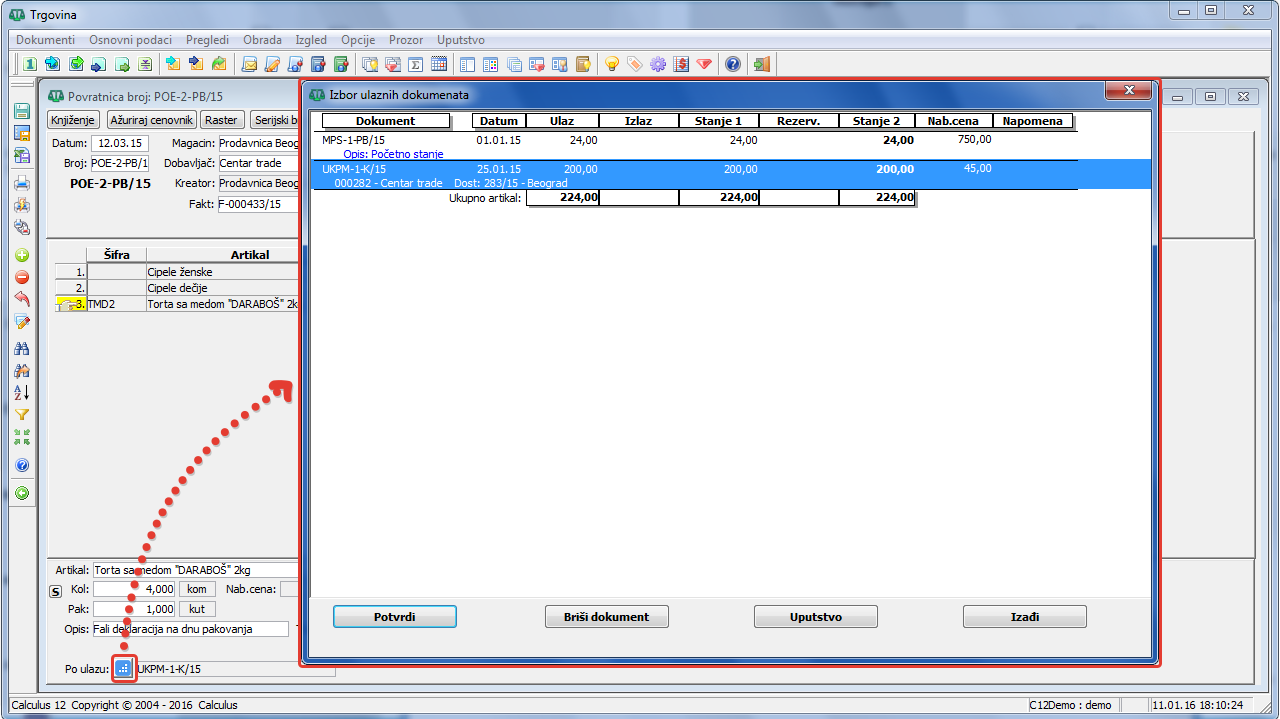The image size is (1280, 719).
Task: Click the light bulb toolbar icon
Action: pos(612,64)
